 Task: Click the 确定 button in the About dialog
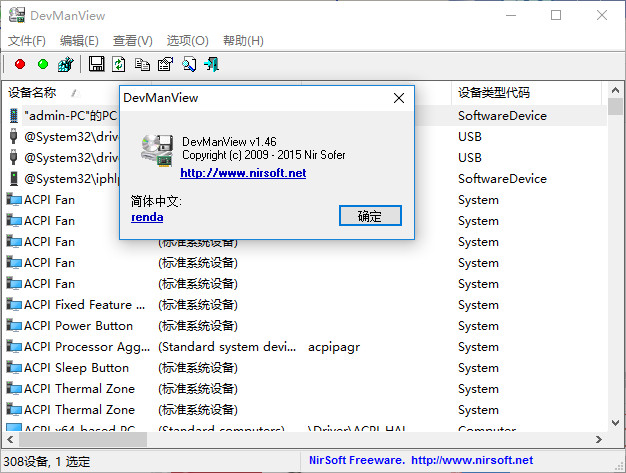pos(370,216)
